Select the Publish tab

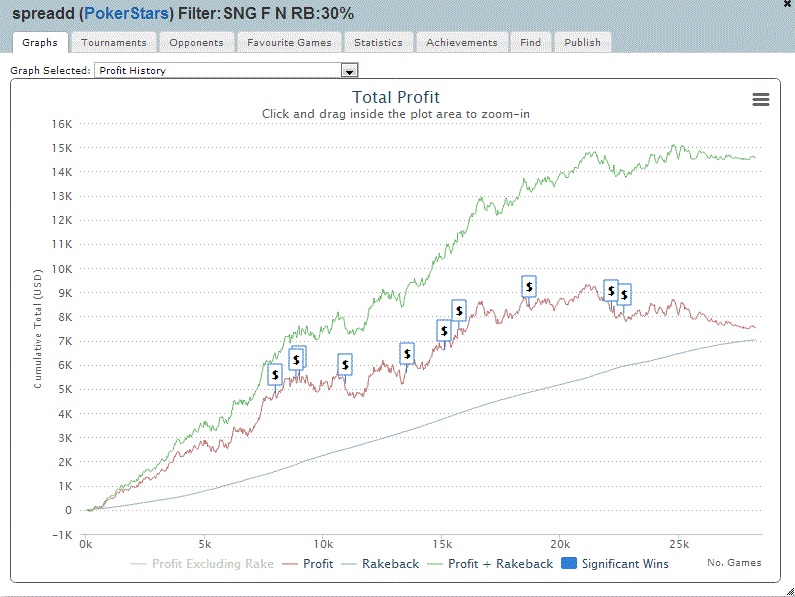582,43
